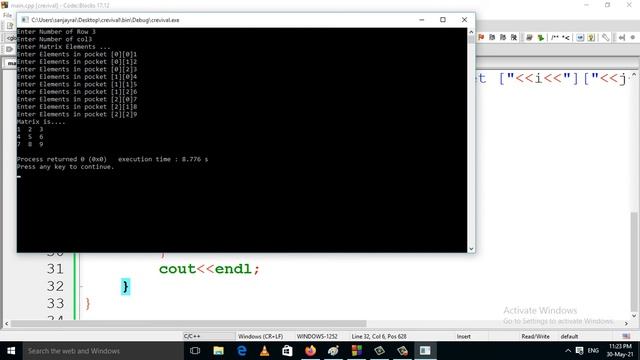This screenshot has height=360, width=640.
Task: Click the Insert mode status entry
Action: [x=464, y=336]
